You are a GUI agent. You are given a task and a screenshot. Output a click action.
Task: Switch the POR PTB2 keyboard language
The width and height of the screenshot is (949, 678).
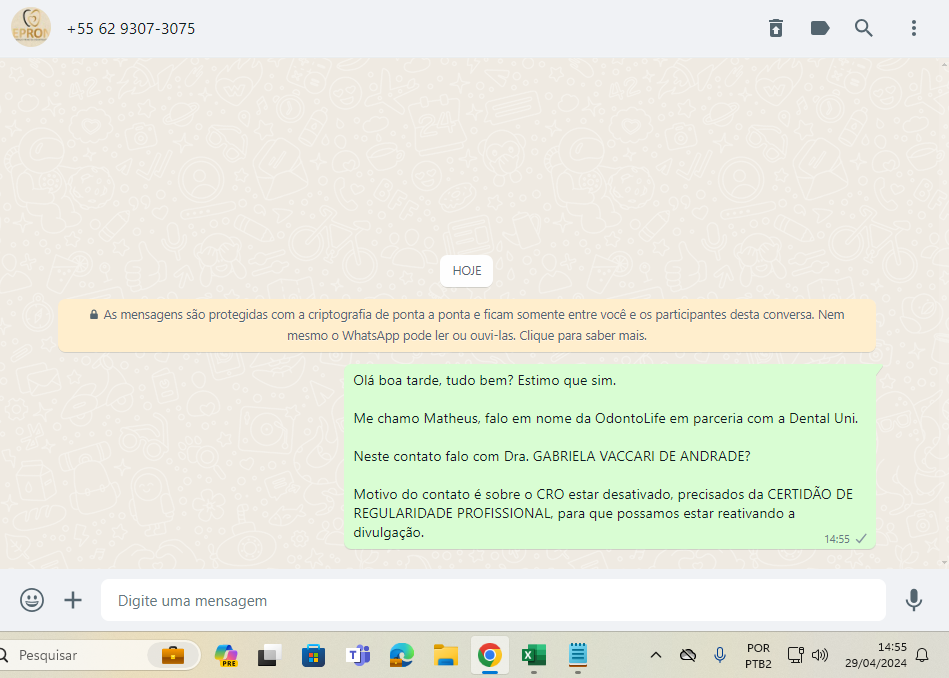point(757,655)
